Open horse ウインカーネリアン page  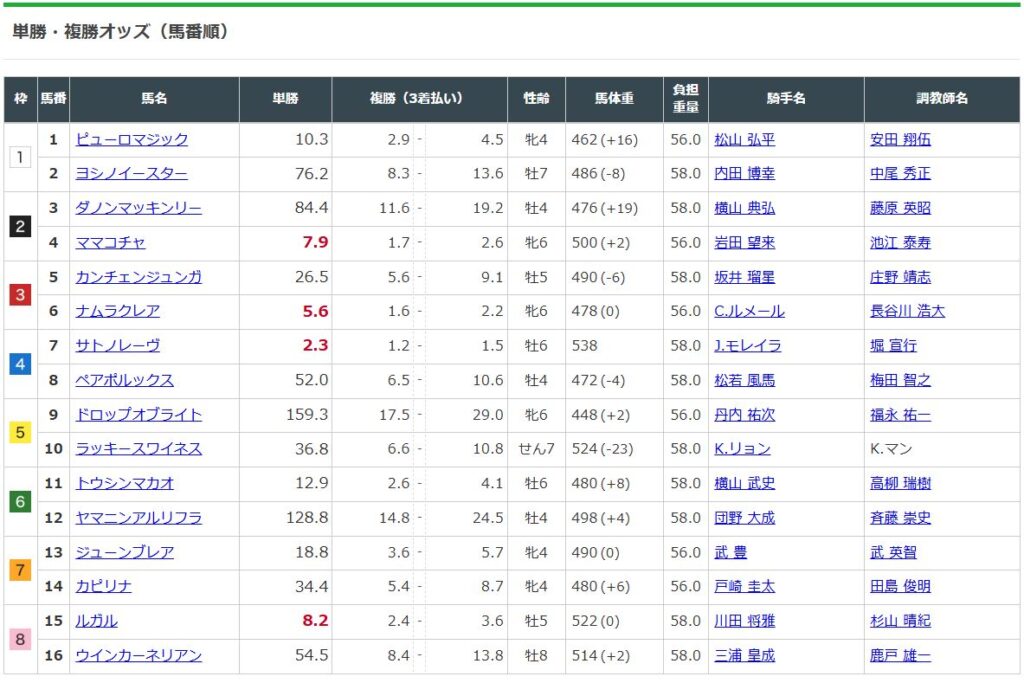pos(138,655)
